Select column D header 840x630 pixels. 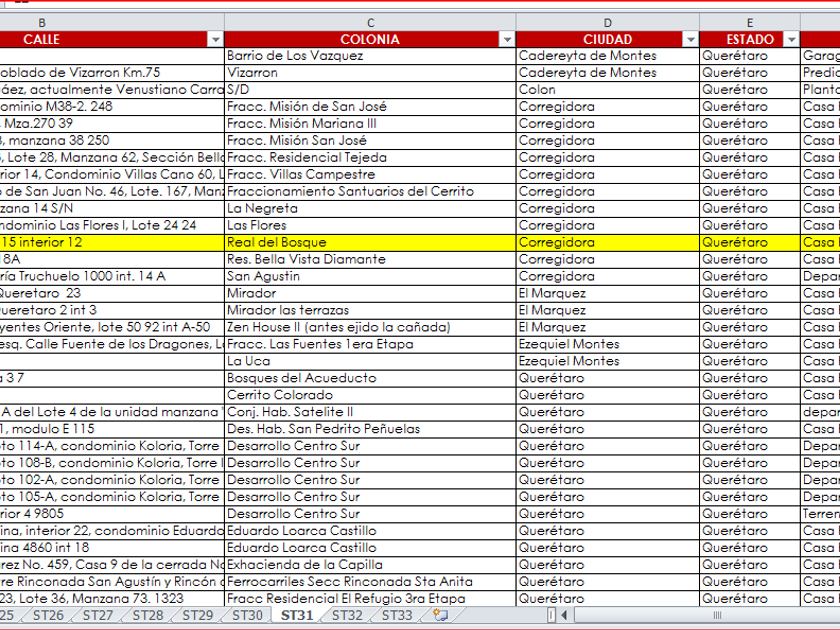click(x=608, y=22)
